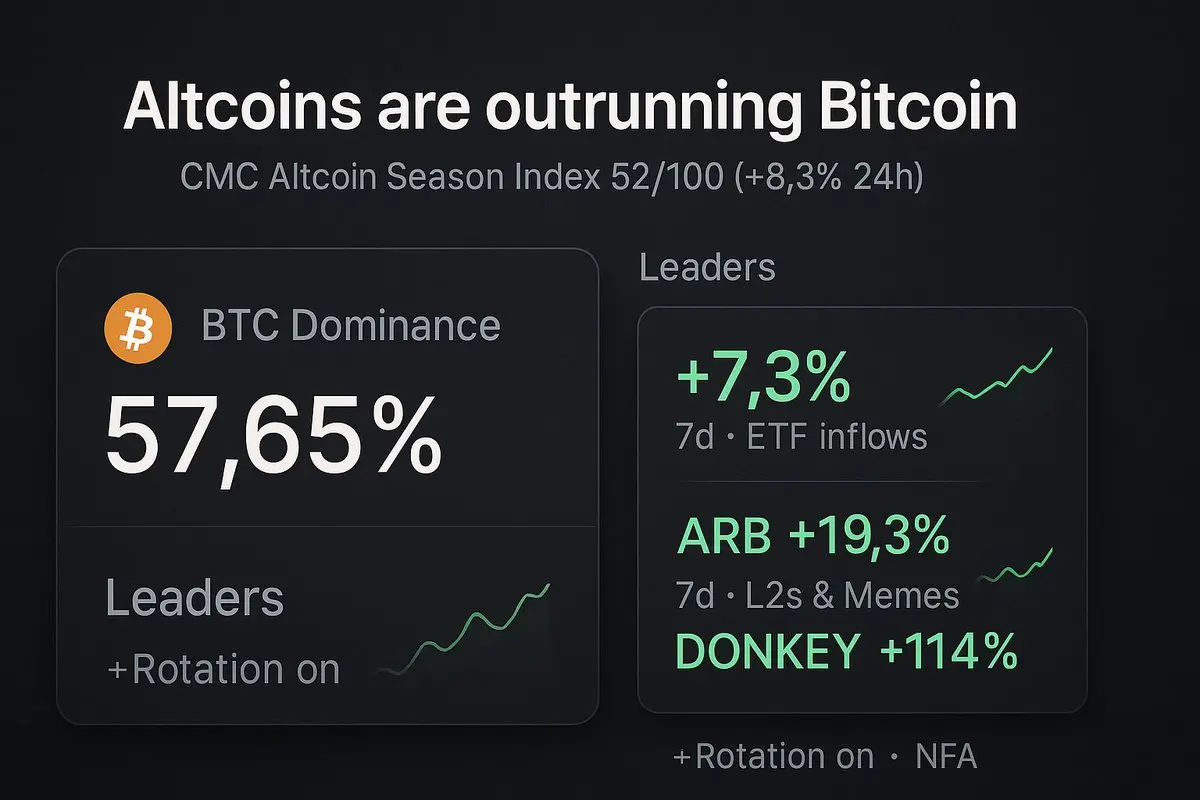Click the '7d · L2s & Memes' caption

pyautogui.click(x=818, y=596)
